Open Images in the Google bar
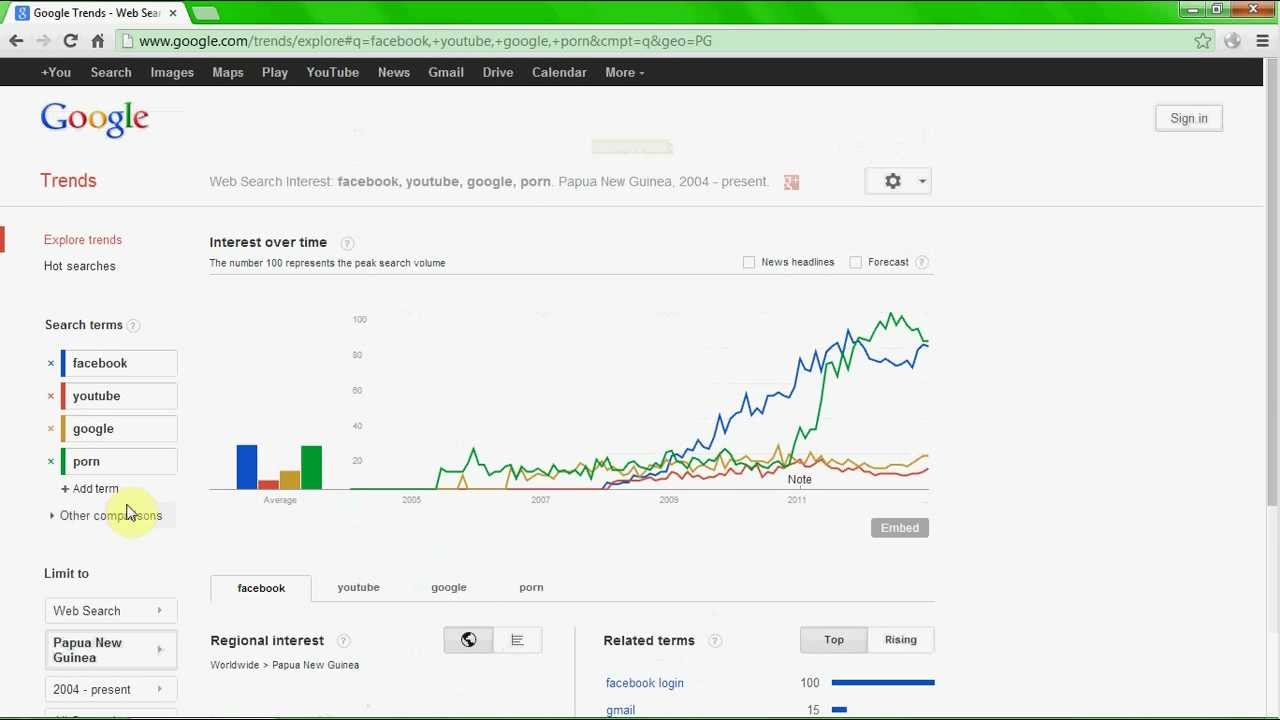1280x720 pixels. point(172,72)
